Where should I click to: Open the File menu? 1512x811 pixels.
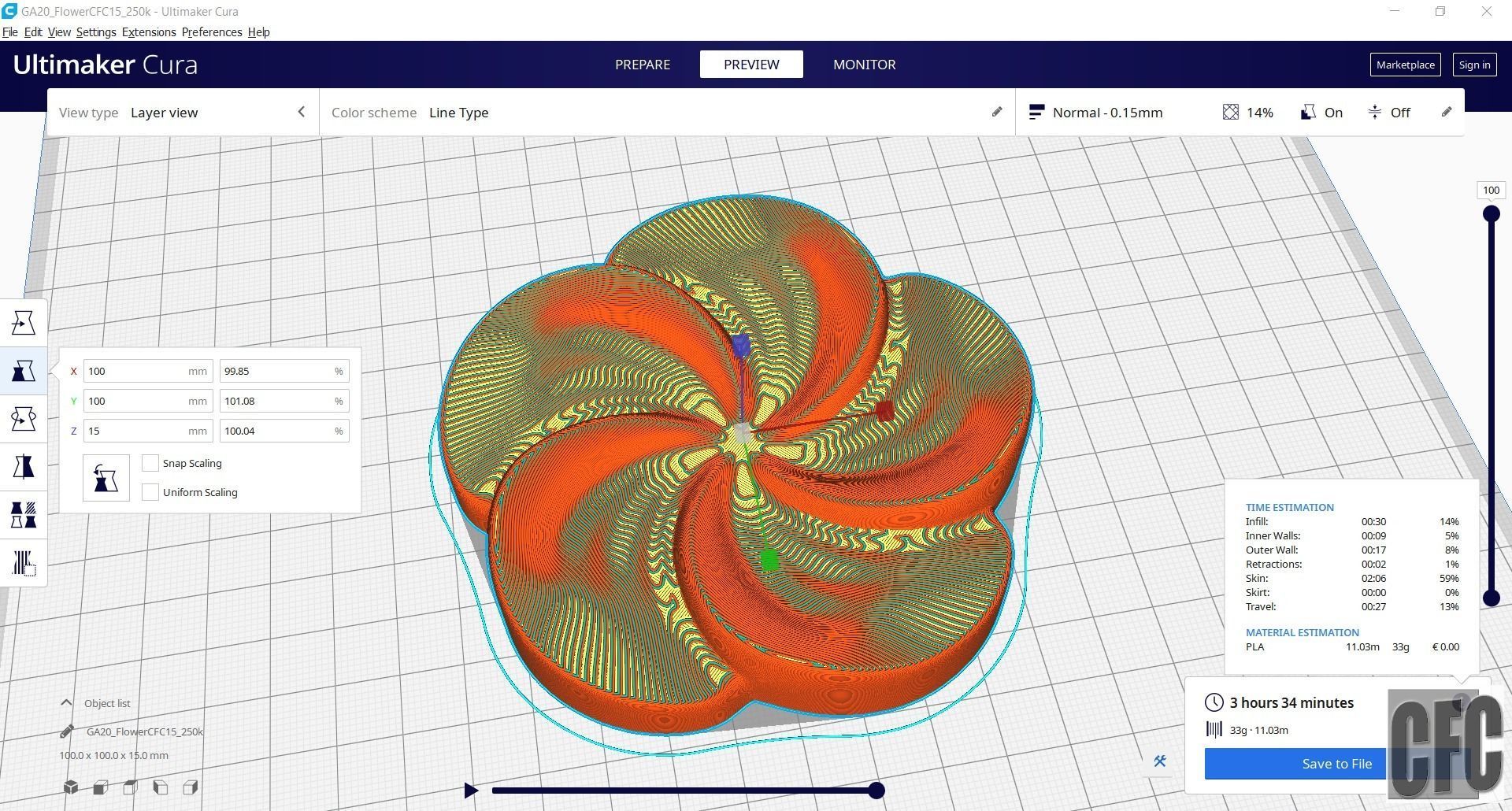(10, 32)
